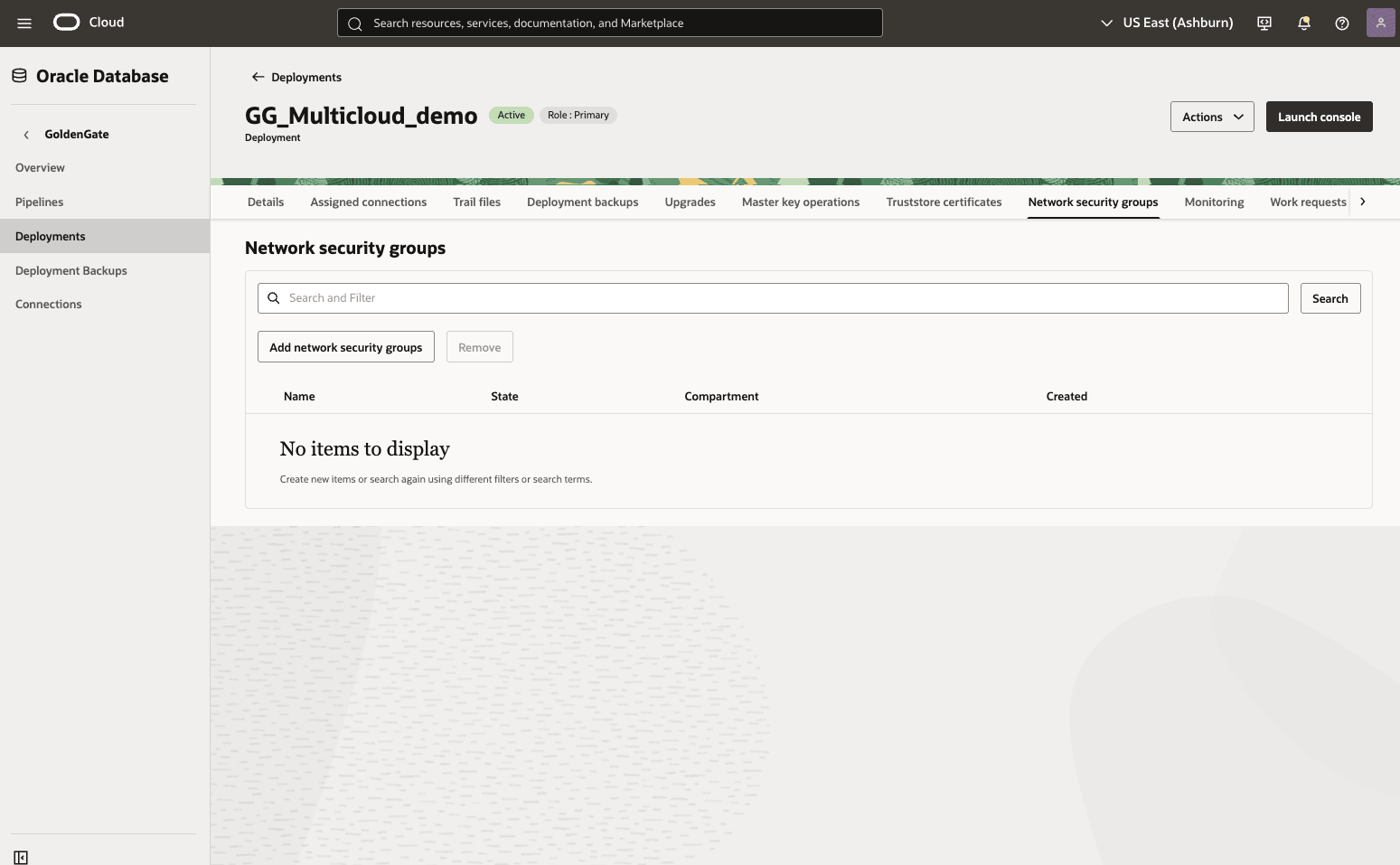Open the notifications bell

(x=1302, y=23)
